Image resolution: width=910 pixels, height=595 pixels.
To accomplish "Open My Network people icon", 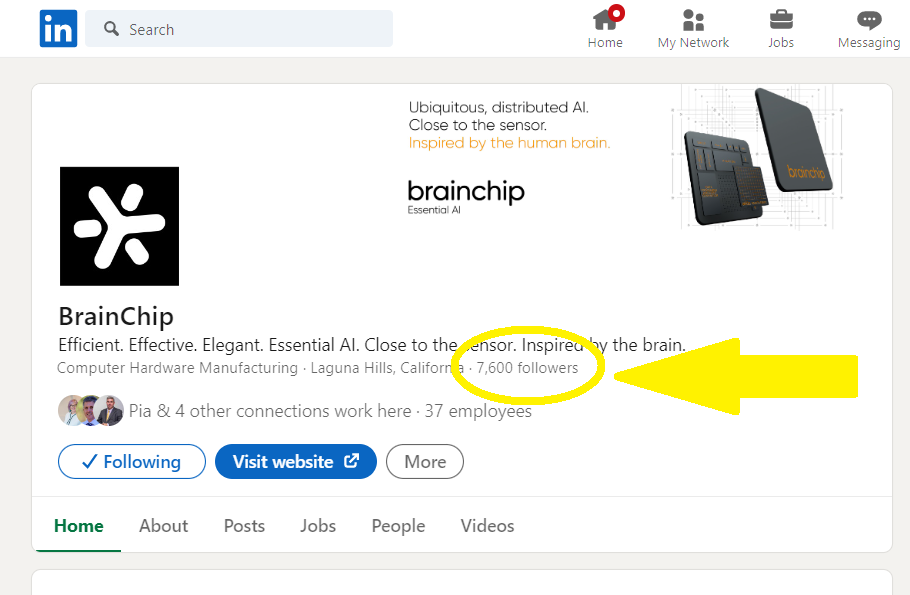I will coord(693,20).
